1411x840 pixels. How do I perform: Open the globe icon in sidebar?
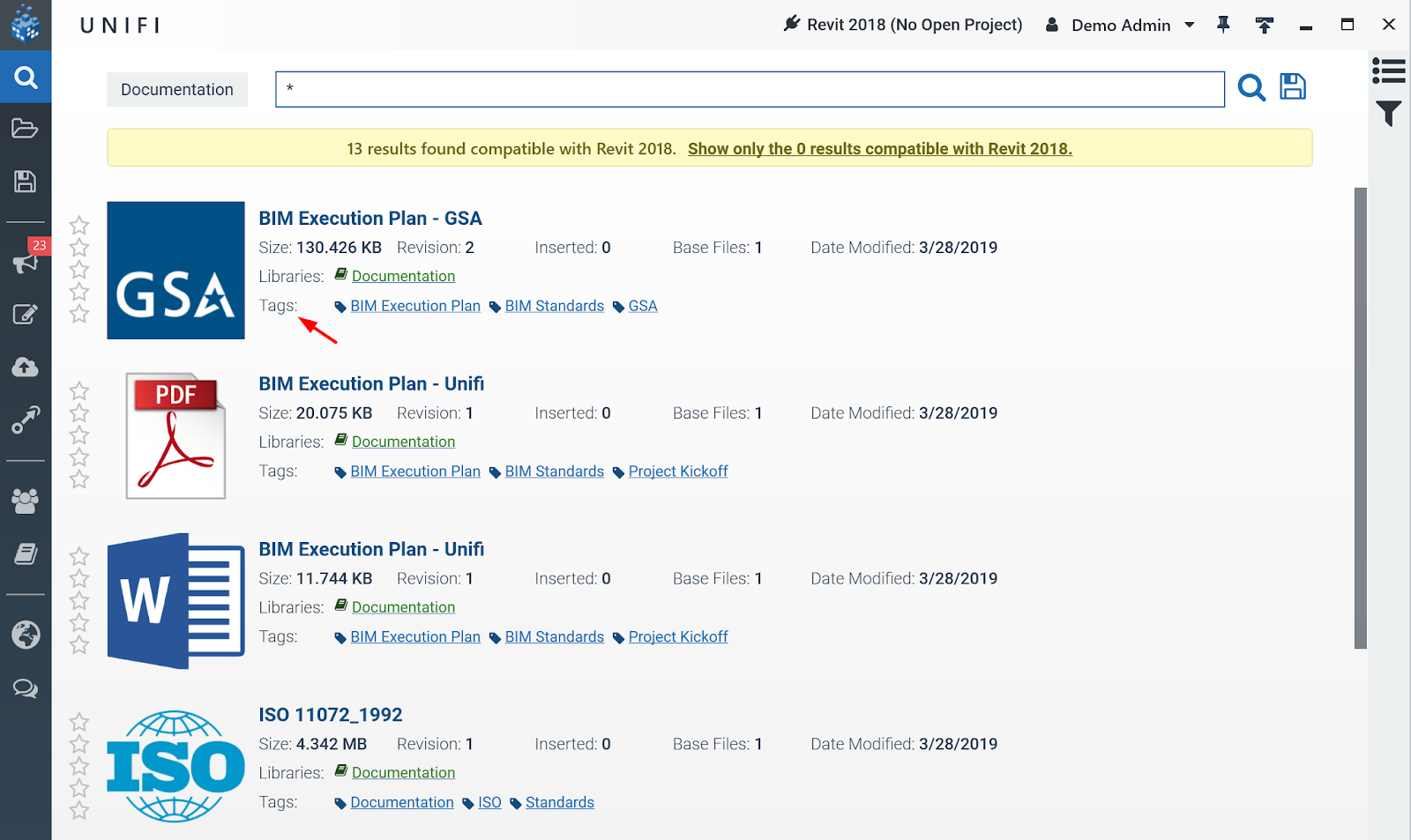click(x=26, y=635)
